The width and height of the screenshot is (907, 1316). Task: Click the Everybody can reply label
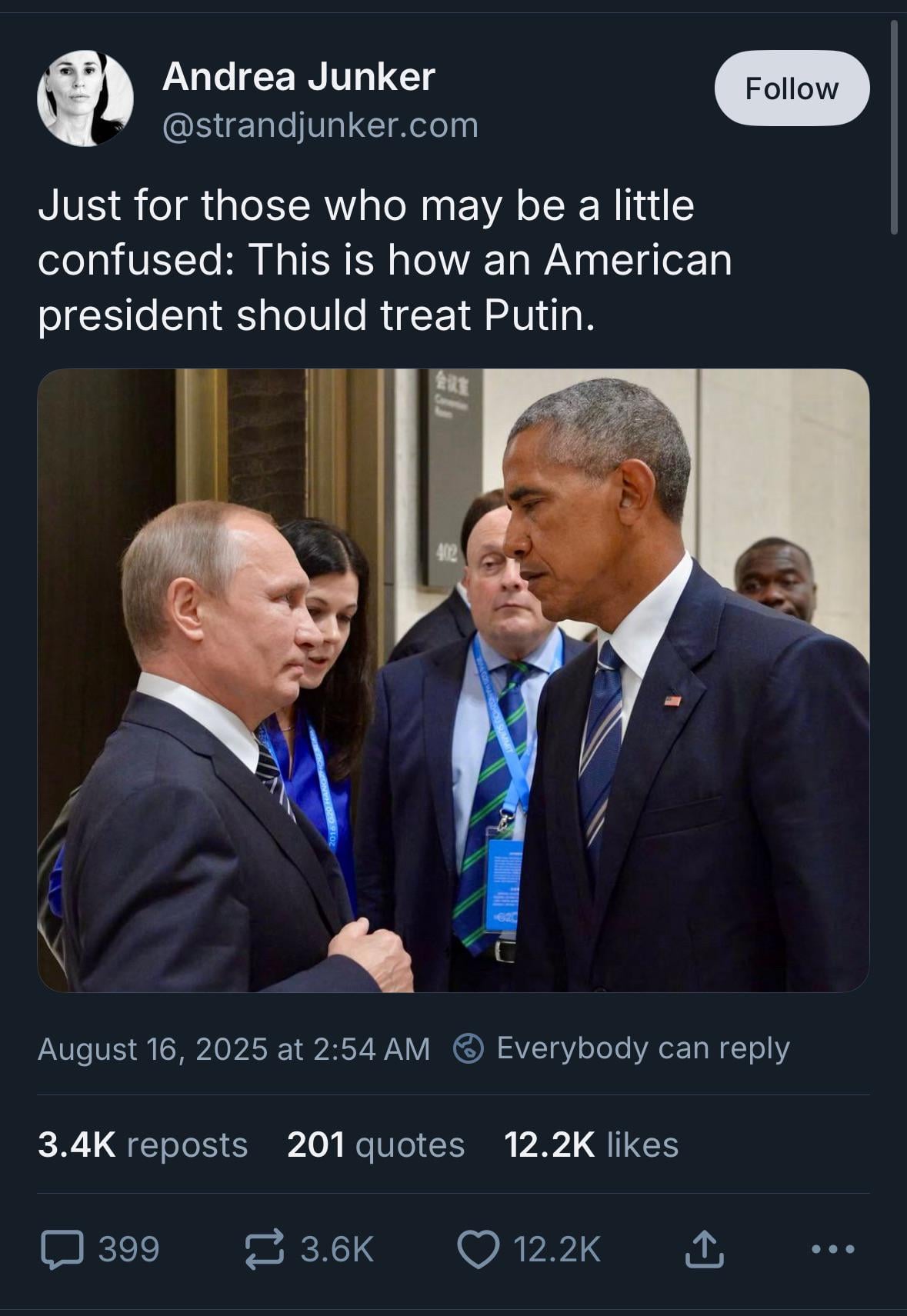pyautogui.click(x=643, y=1048)
